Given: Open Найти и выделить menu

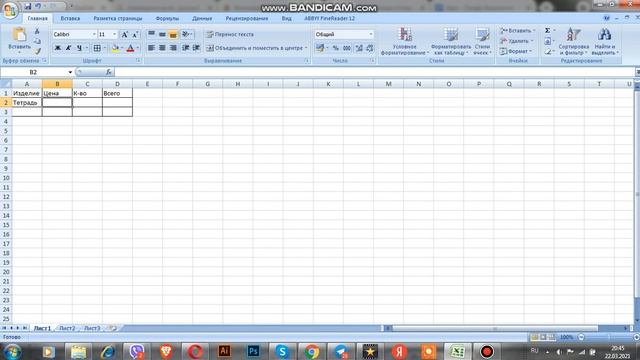Looking at the screenshot, I should 604,41.
